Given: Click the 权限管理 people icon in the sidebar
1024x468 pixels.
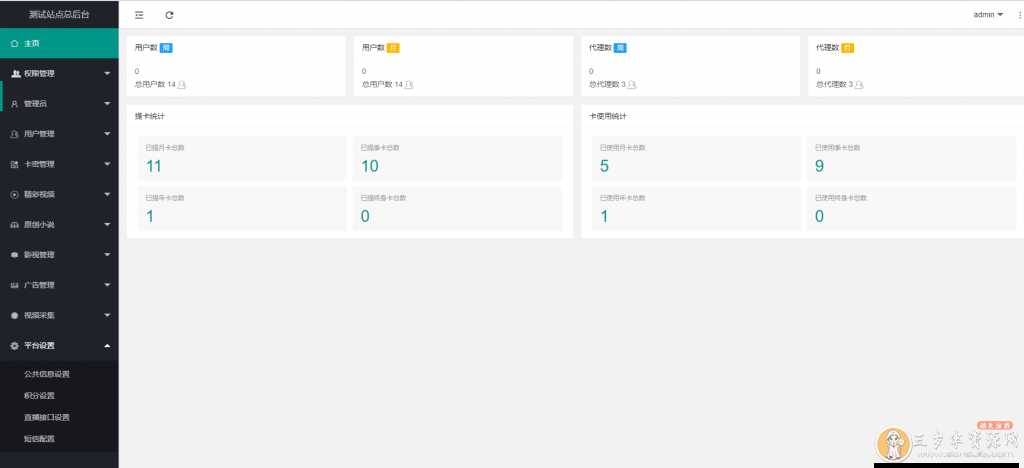Looking at the screenshot, I should pyautogui.click(x=15, y=73).
